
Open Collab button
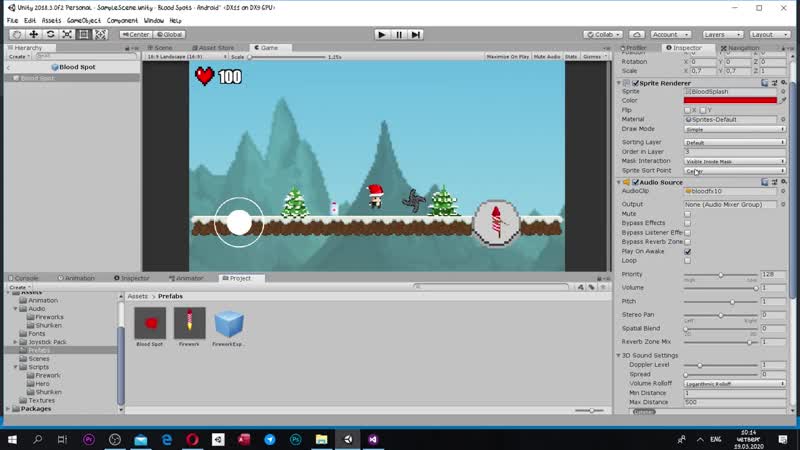point(603,35)
